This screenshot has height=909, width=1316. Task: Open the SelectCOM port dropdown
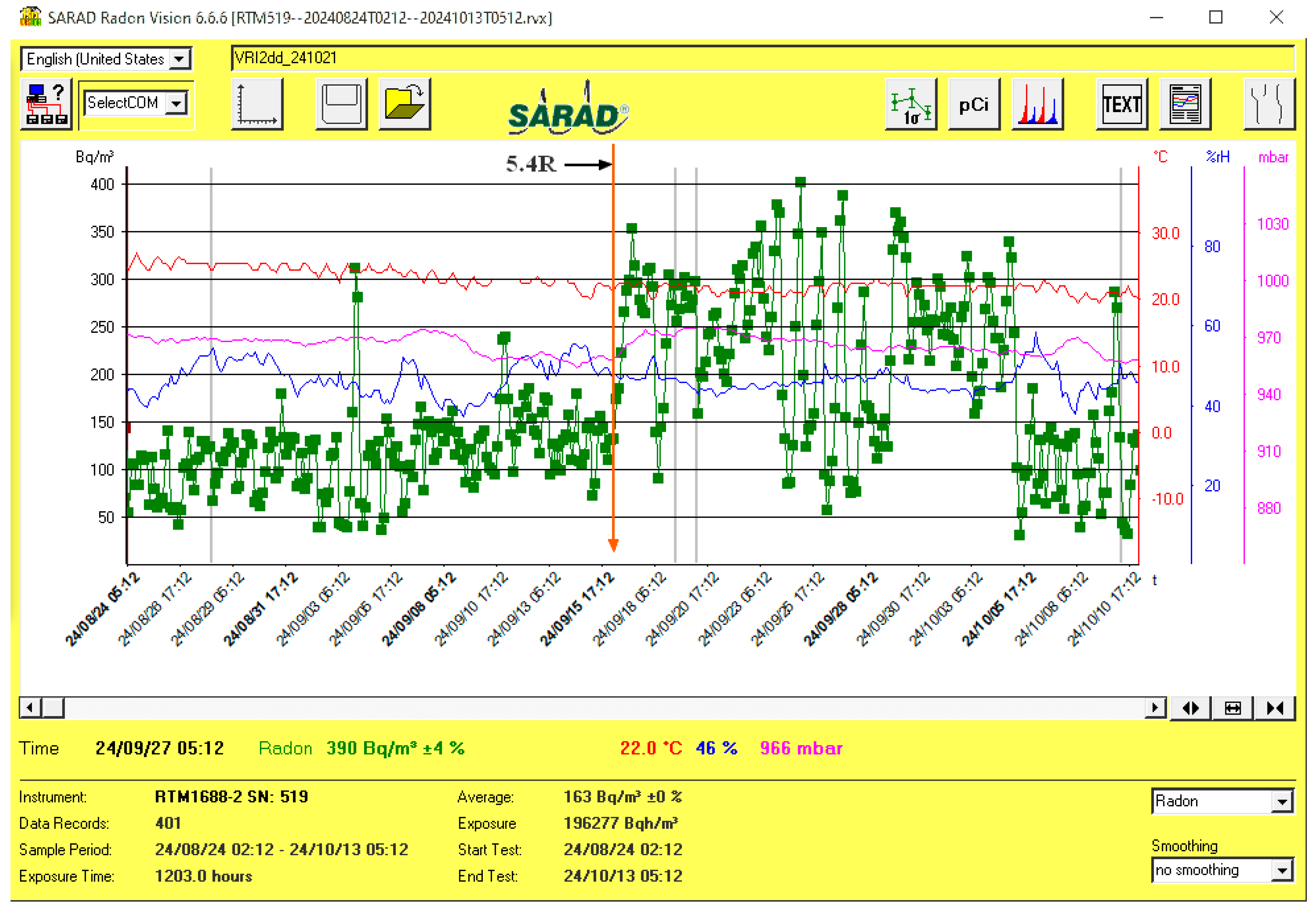(177, 104)
